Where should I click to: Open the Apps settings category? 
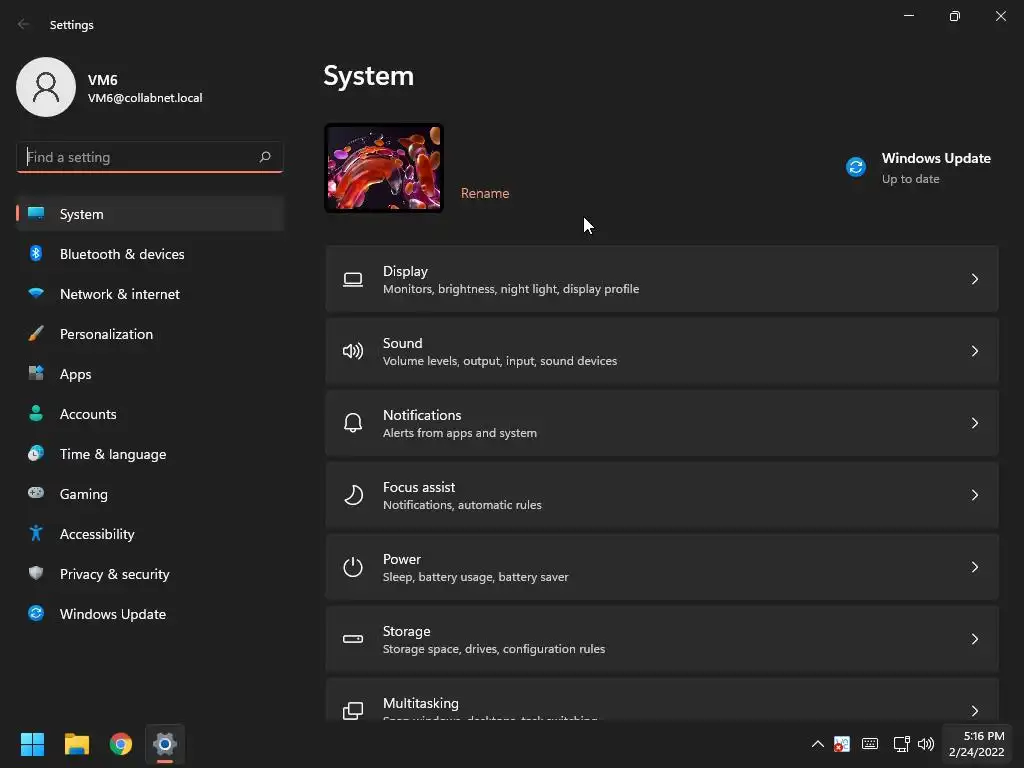(150, 374)
